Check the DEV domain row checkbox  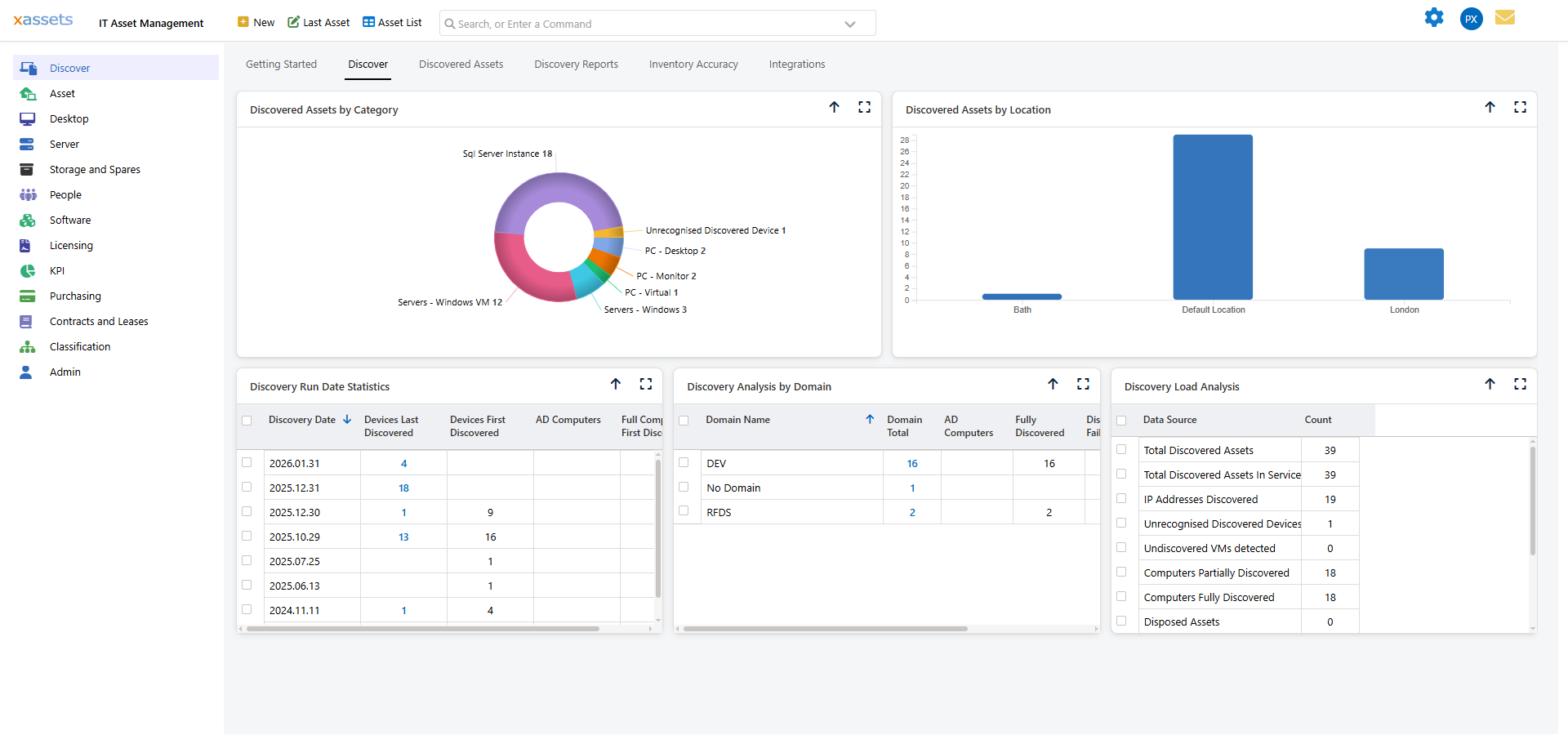(684, 462)
